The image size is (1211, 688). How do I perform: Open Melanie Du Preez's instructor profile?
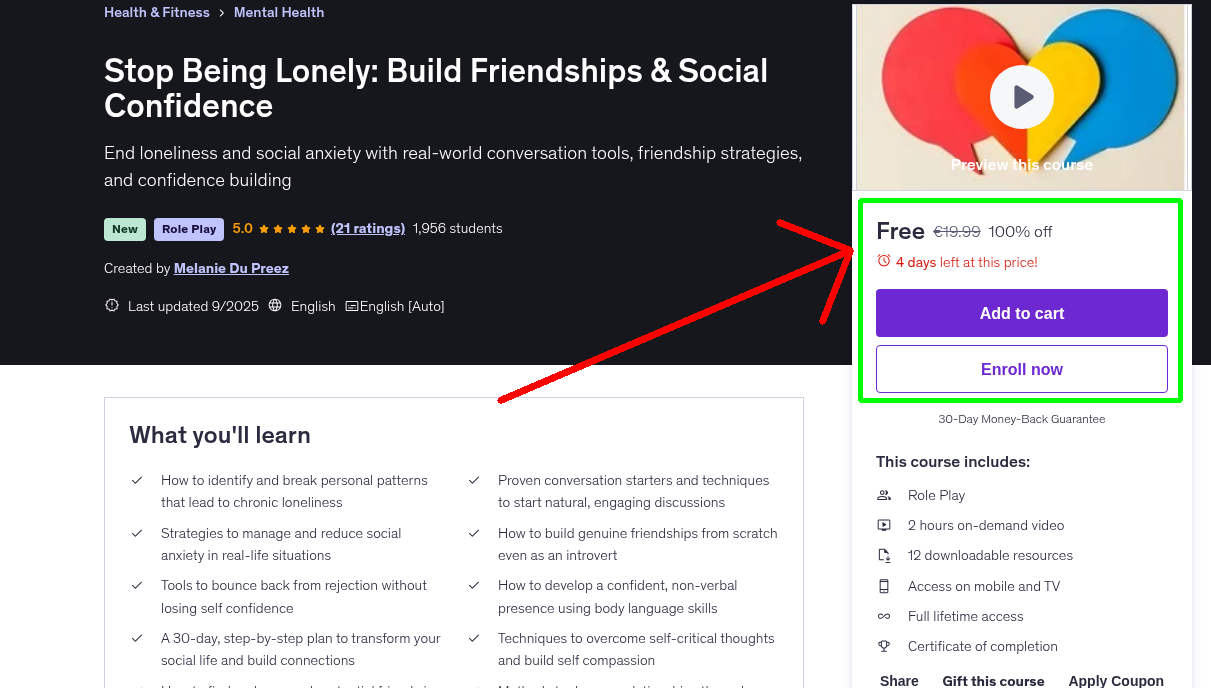point(231,268)
